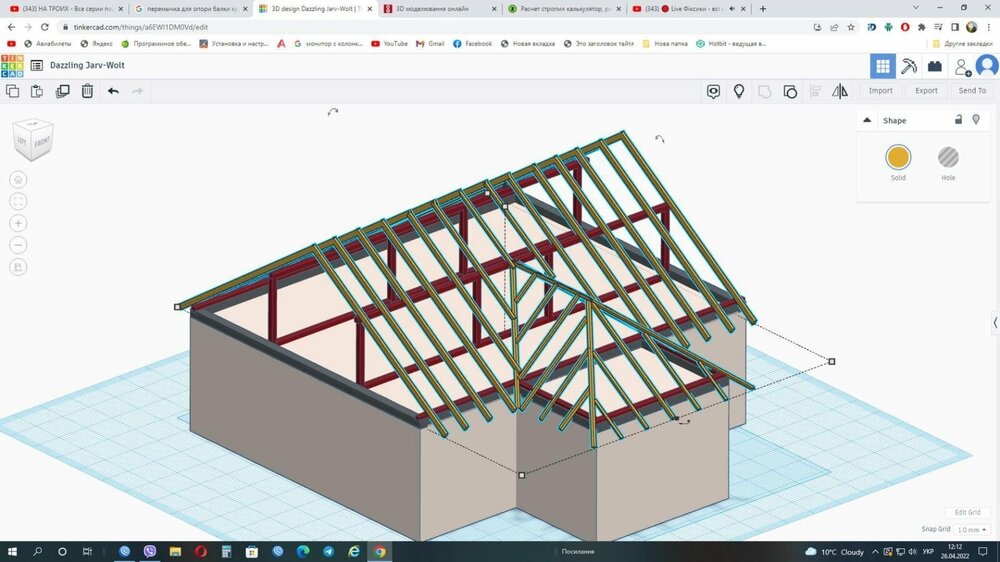Image resolution: width=1000 pixels, height=562 pixels.
Task: Expand the right side panel chevron
Action: click(x=994, y=322)
